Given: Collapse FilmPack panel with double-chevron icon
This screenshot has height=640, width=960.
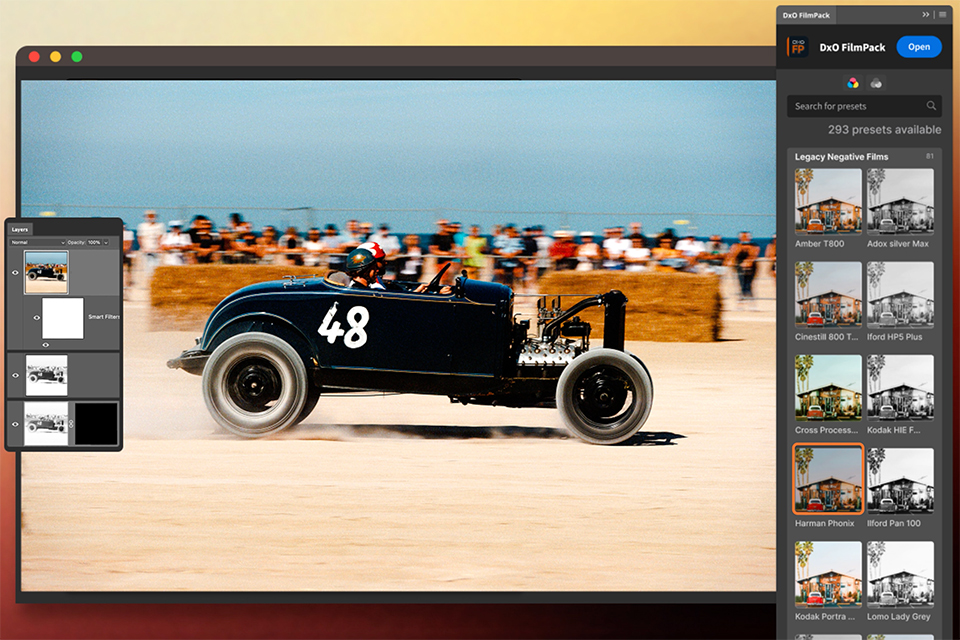Looking at the screenshot, I should [x=926, y=15].
